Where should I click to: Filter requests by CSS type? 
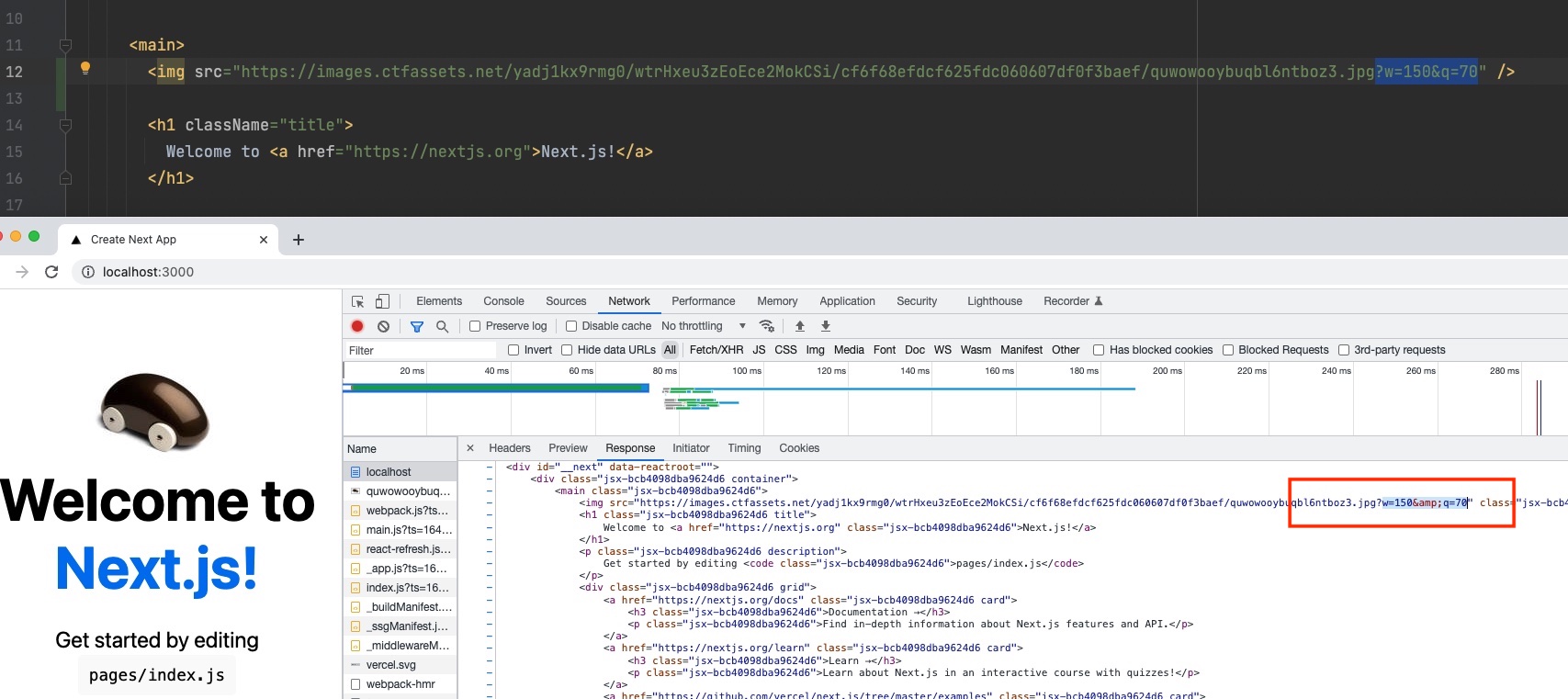(785, 350)
